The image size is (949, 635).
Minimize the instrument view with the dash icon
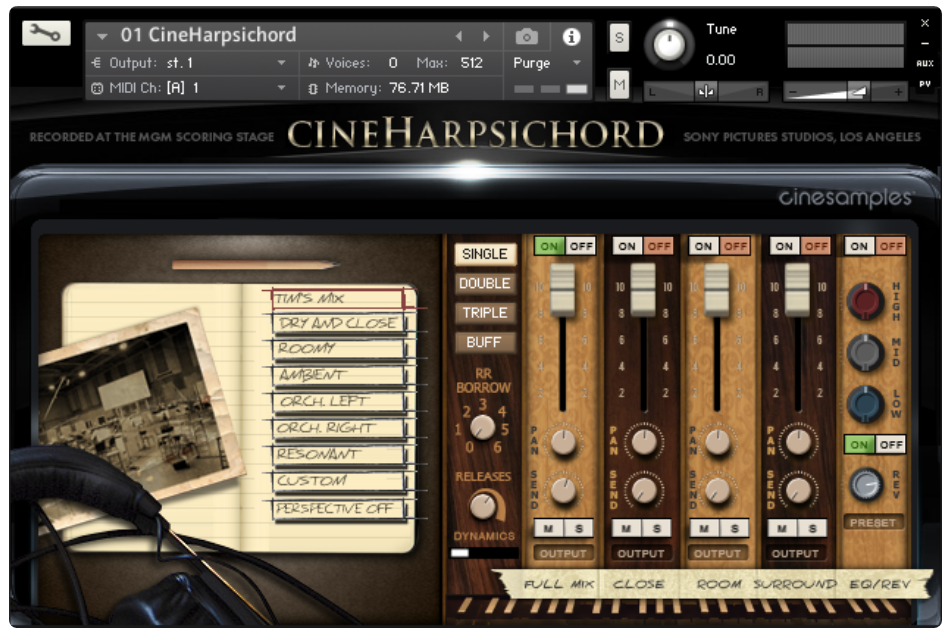pos(925,44)
